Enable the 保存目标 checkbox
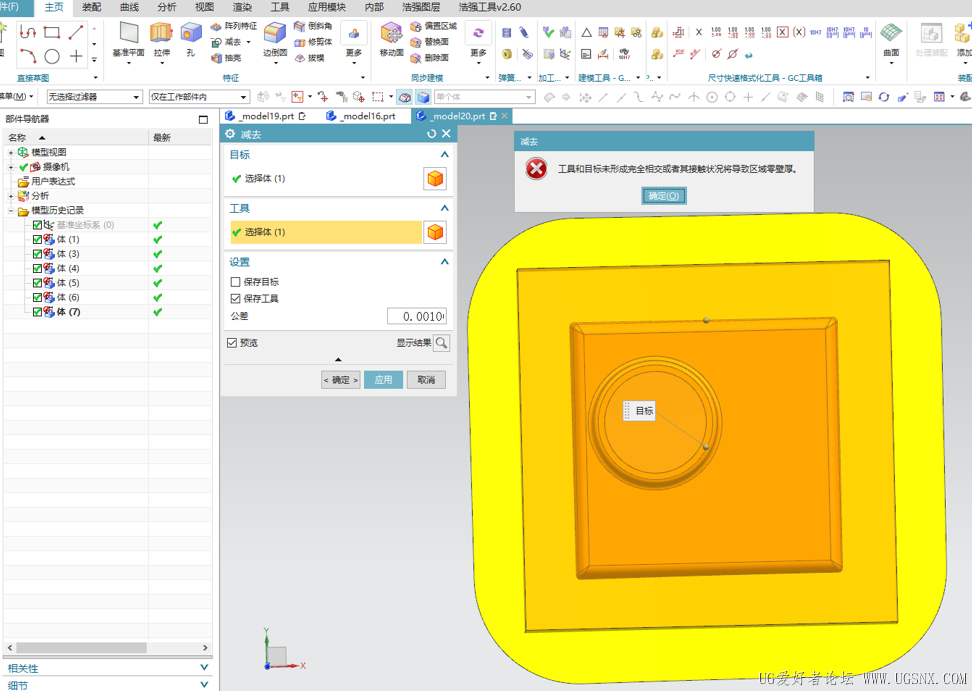The width and height of the screenshot is (972, 691). tap(236, 283)
